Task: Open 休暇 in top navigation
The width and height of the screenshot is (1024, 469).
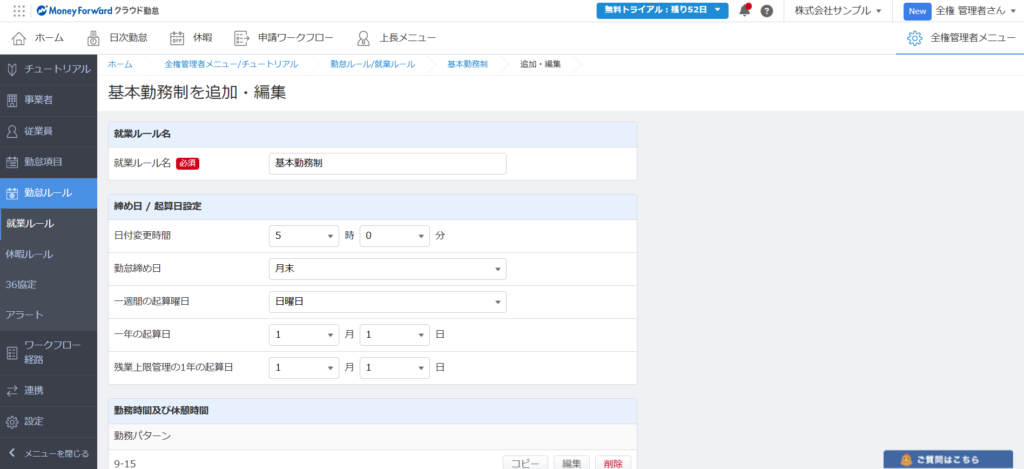Action: [x=191, y=38]
